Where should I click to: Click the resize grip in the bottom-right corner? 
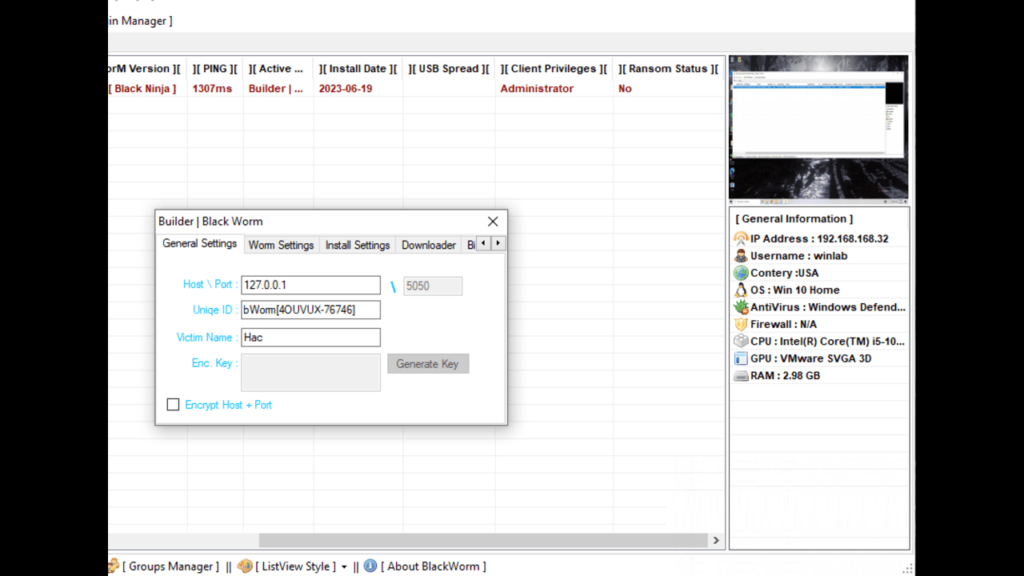908,569
